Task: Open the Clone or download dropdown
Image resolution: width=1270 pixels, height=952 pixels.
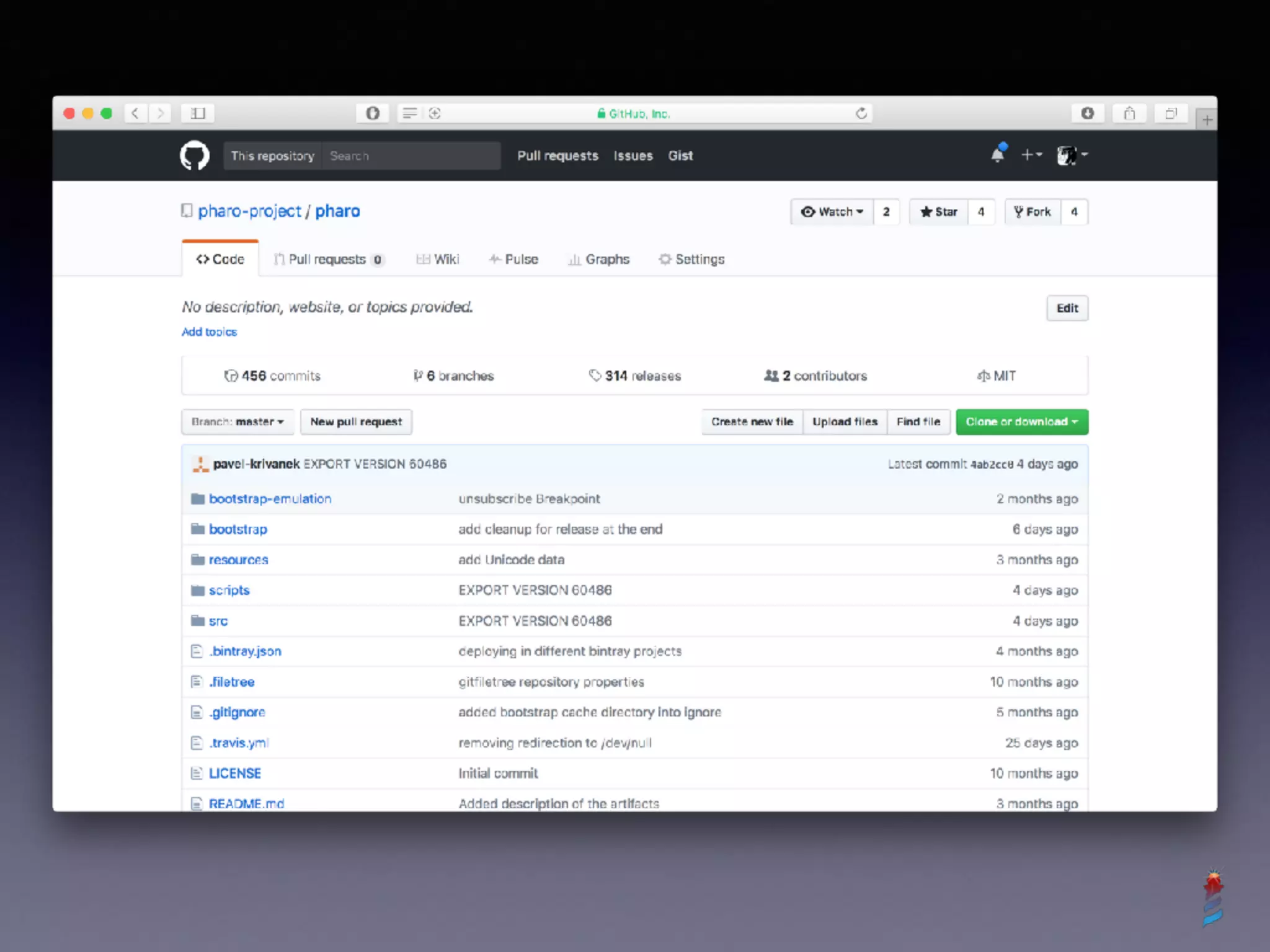Action: 1021,422
